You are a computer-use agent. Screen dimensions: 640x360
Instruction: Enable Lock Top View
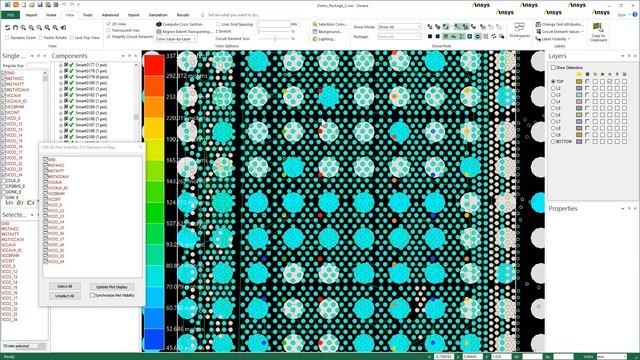pos(71,38)
